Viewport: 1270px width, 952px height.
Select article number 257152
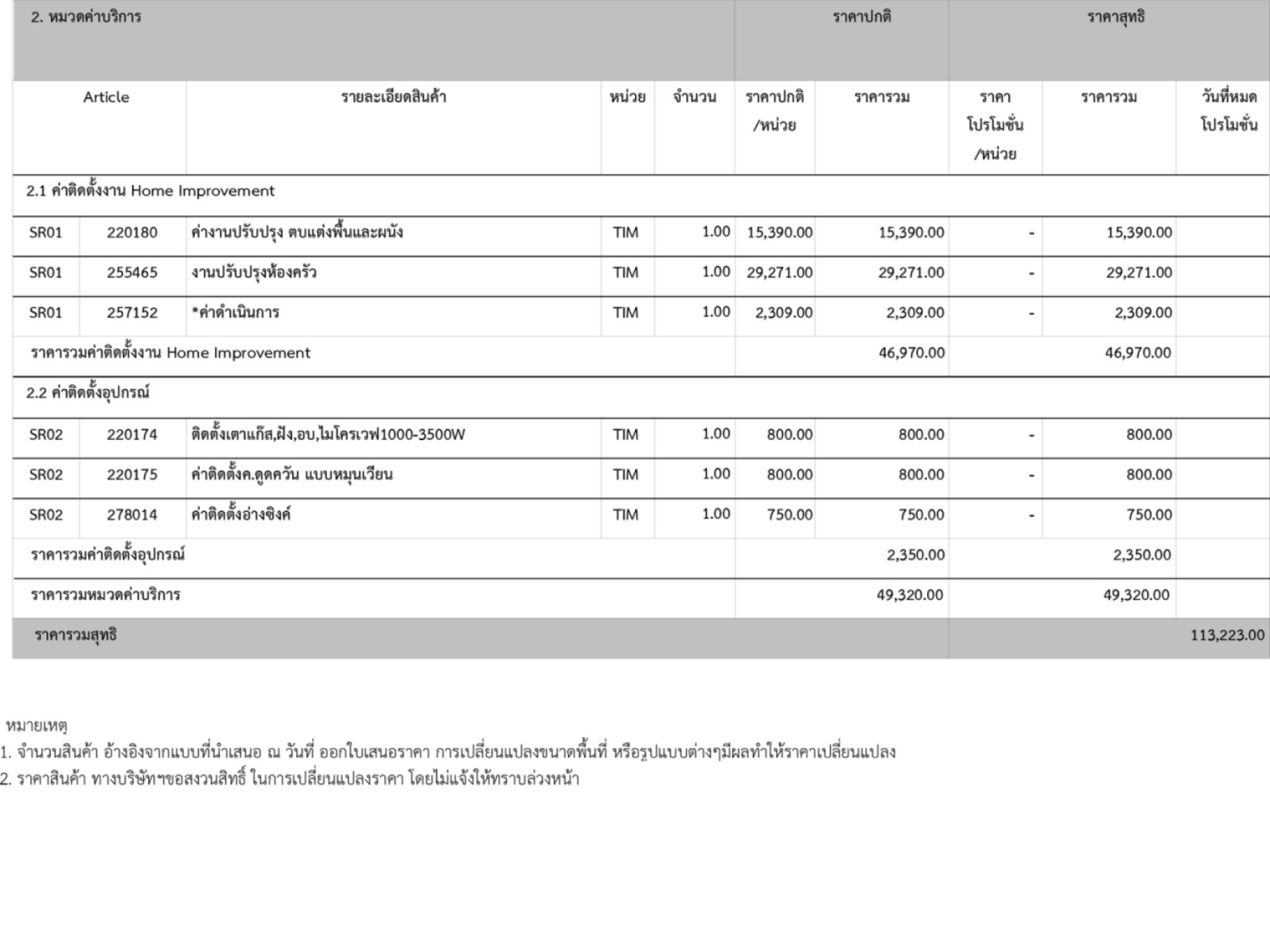[132, 313]
